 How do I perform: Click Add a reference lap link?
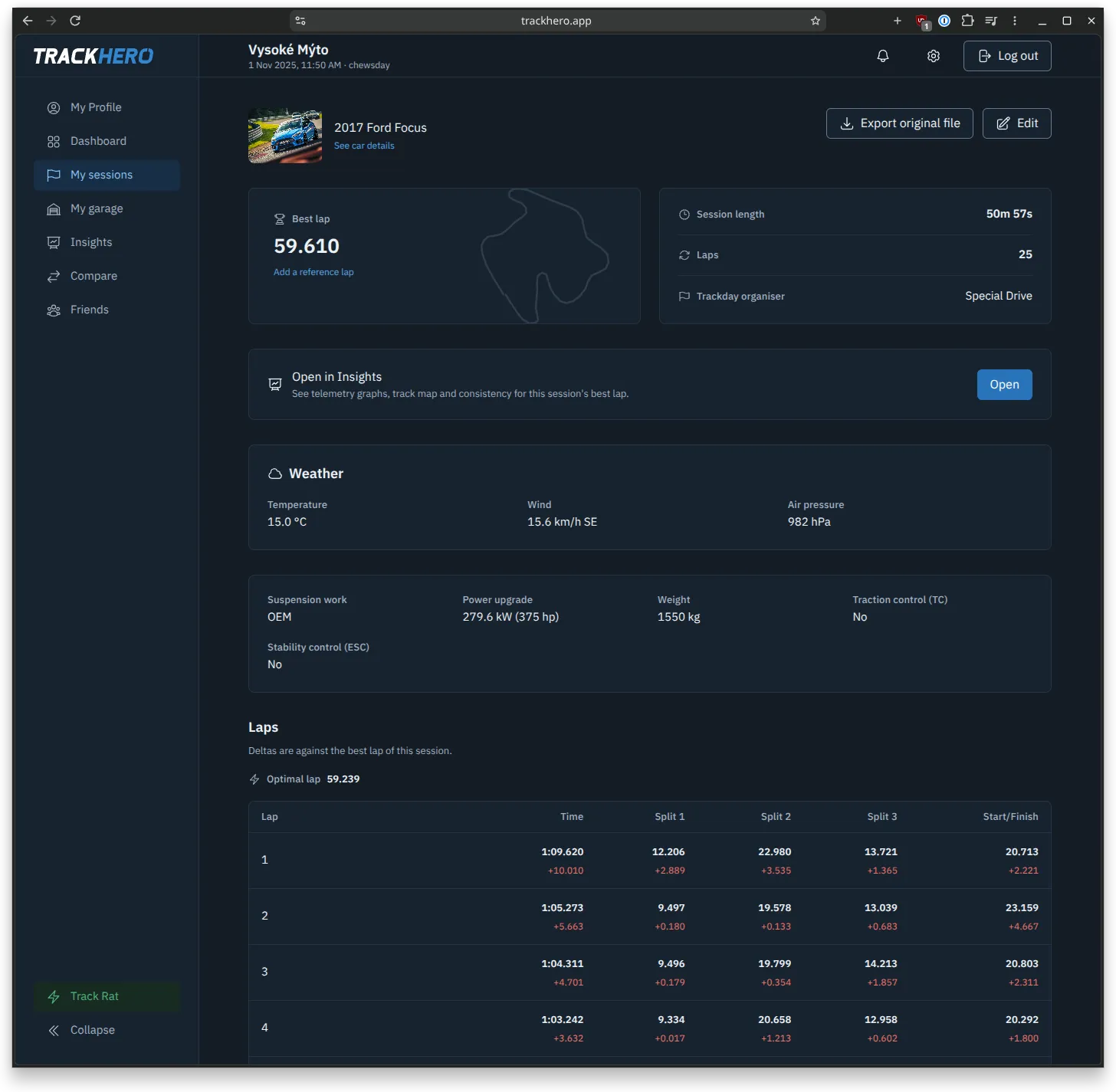point(313,272)
